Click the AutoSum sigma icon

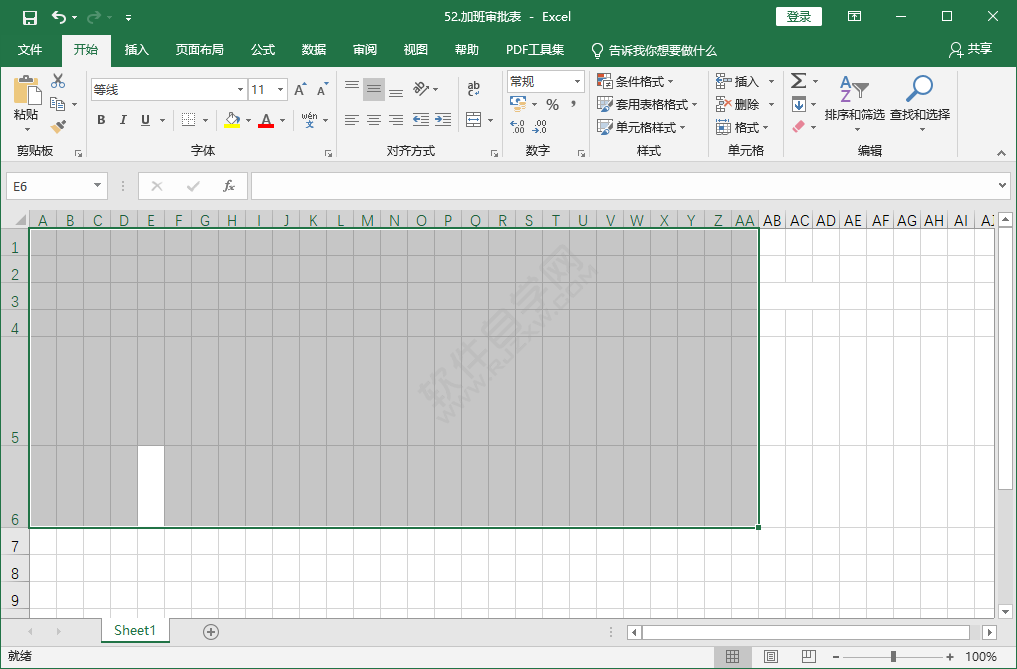[x=798, y=81]
